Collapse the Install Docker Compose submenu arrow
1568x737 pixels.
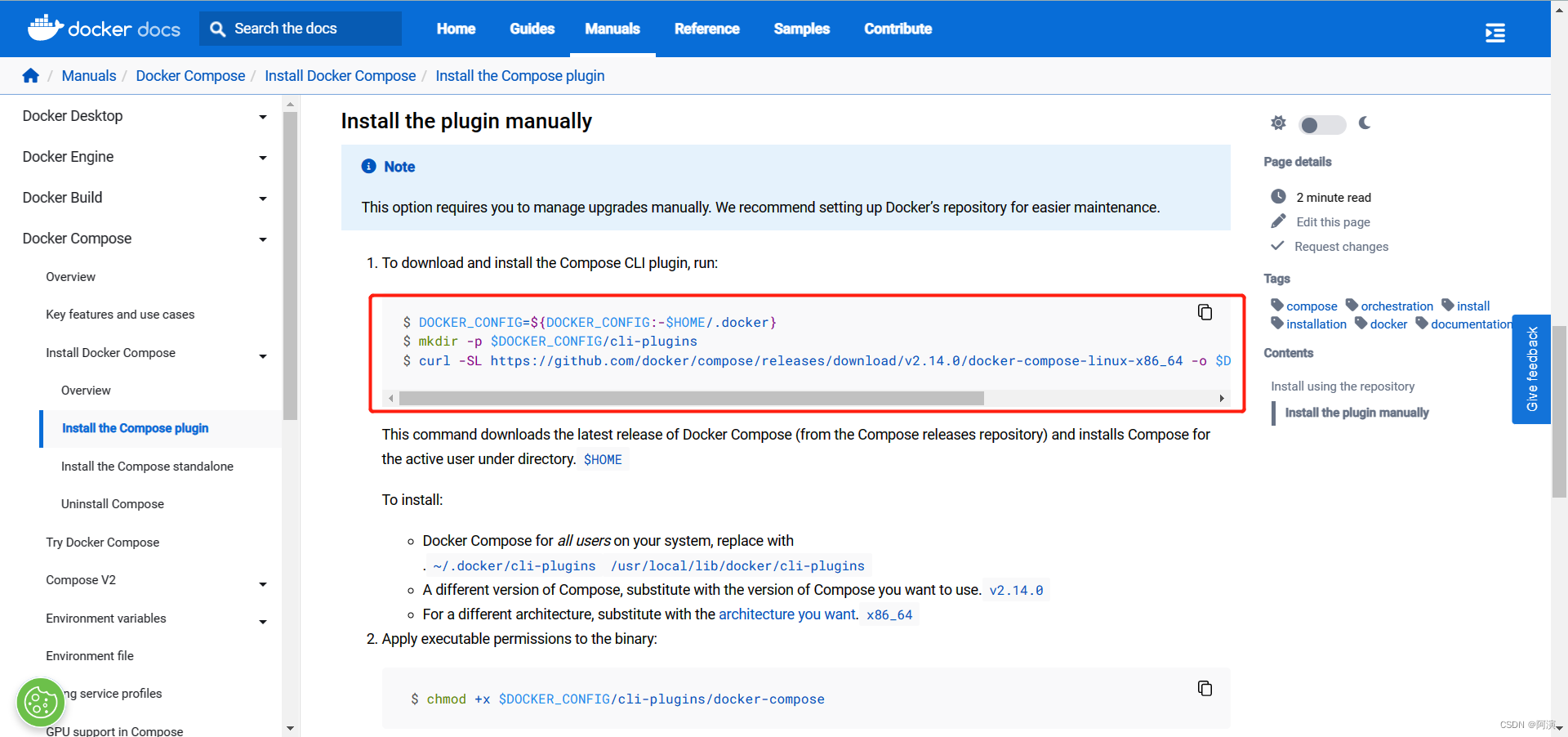pos(263,356)
